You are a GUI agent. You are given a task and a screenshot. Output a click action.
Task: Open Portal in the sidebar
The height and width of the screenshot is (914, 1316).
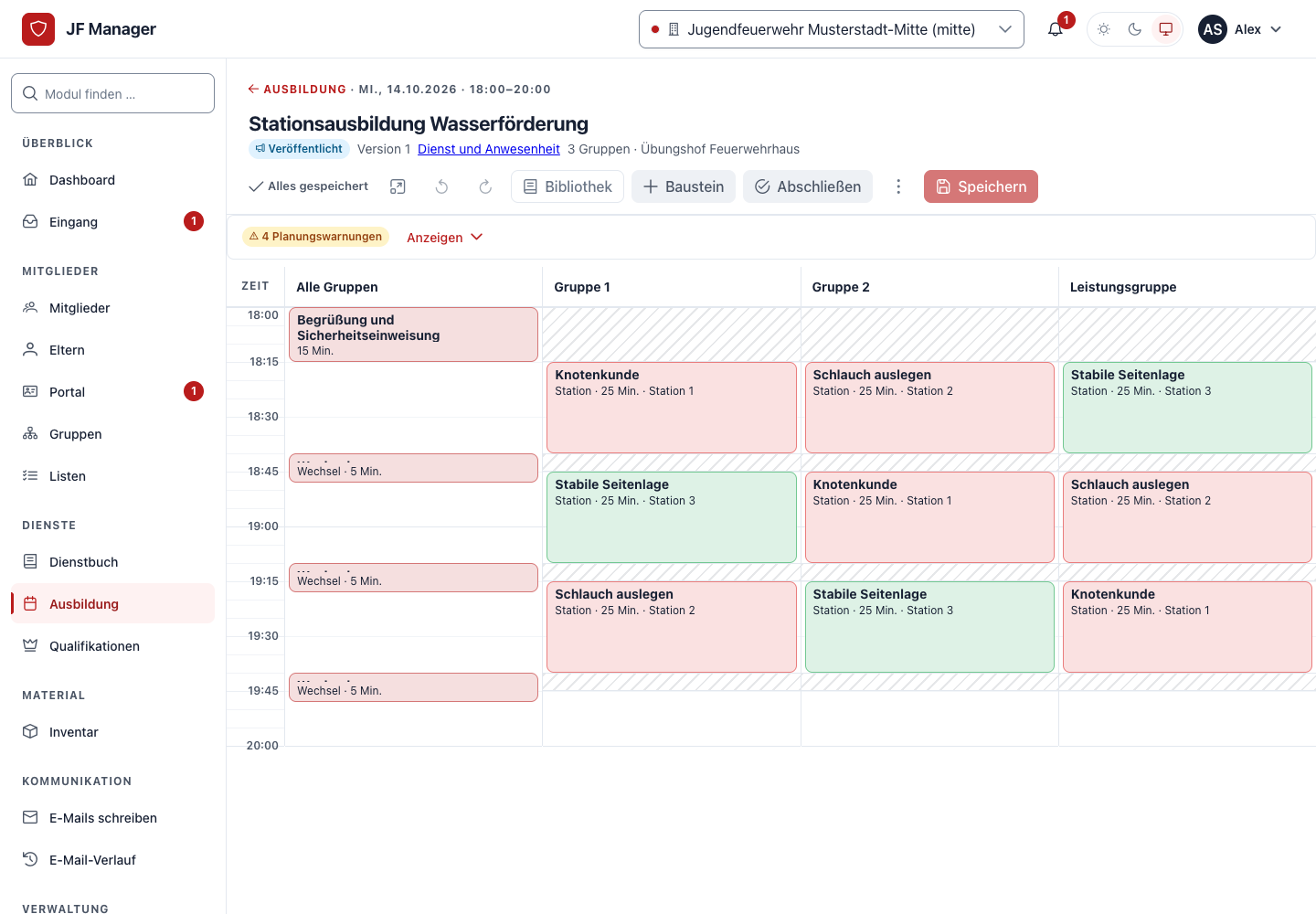pyautogui.click(x=113, y=392)
